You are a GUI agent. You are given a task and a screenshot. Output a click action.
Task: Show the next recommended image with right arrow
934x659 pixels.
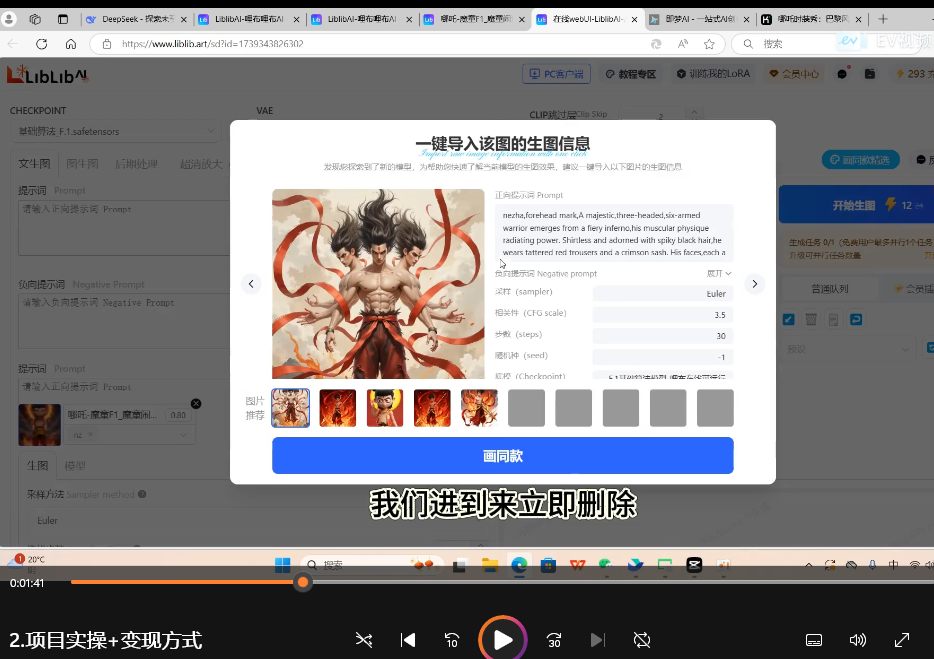click(755, 284)
